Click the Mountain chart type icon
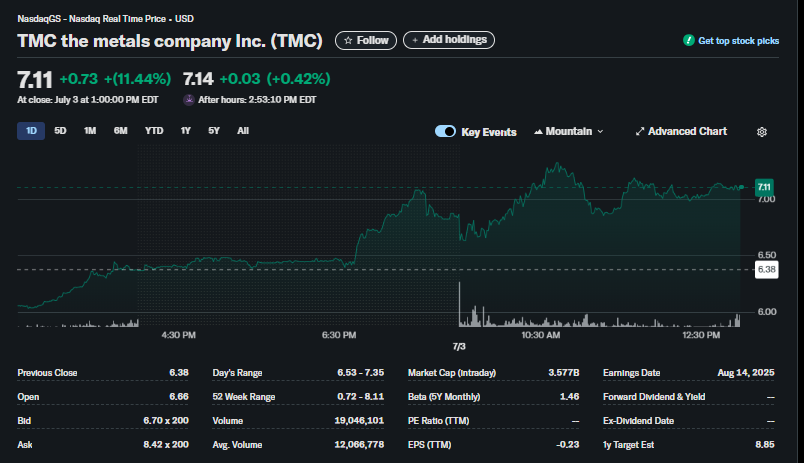804x463 pixels. pos(538,132)
